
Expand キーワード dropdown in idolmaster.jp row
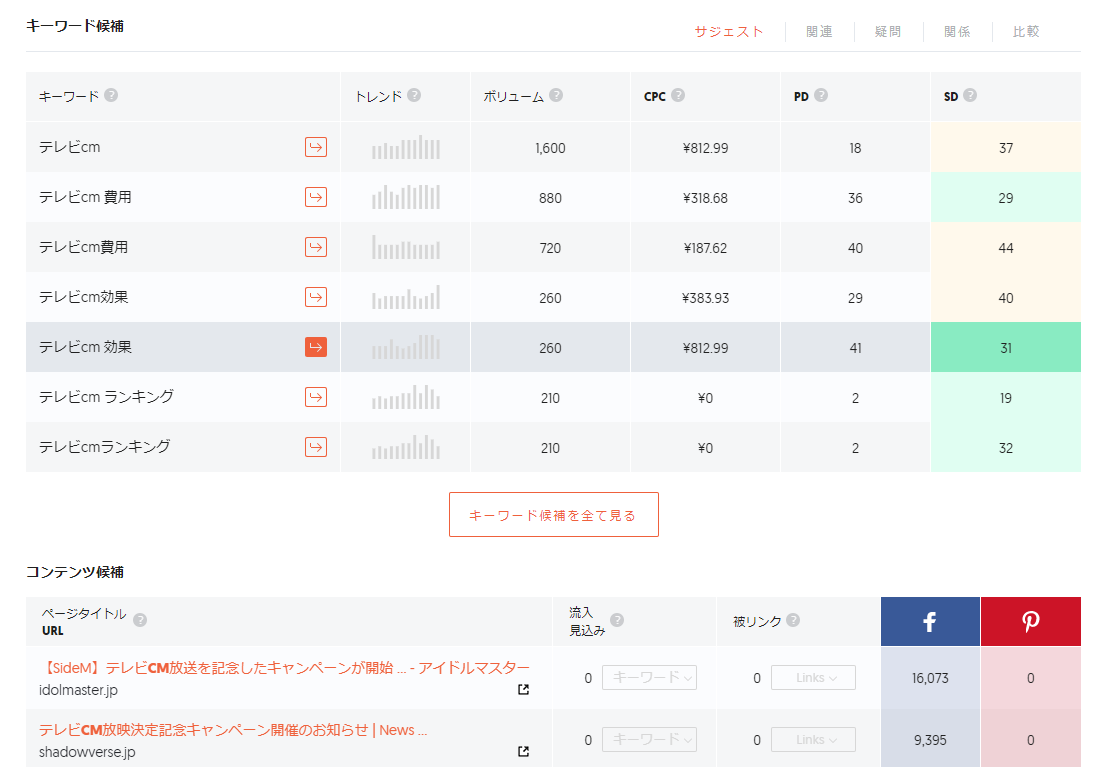click(650, 677)
